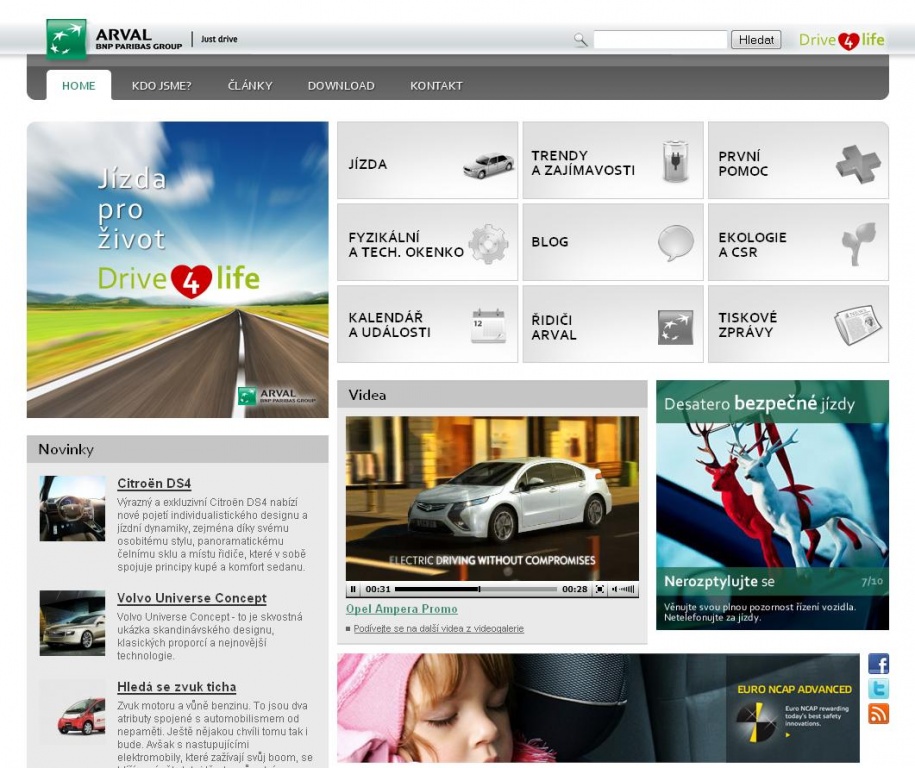Click the Nerozptylujte se caption
This screenshot has width=915, height=768.
719,581
